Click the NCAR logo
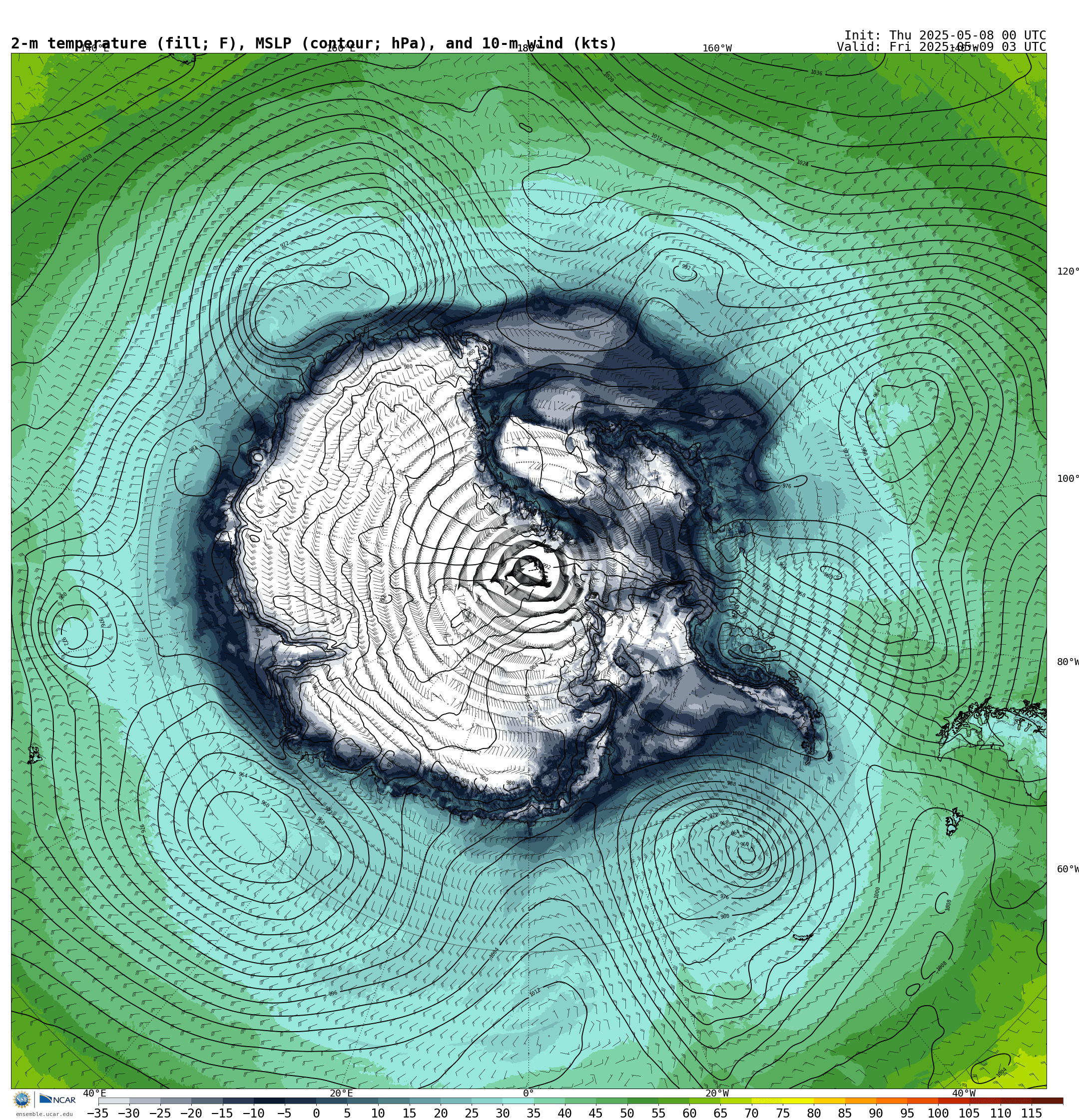The image size is (1079, 1120). click(57, 1100)
